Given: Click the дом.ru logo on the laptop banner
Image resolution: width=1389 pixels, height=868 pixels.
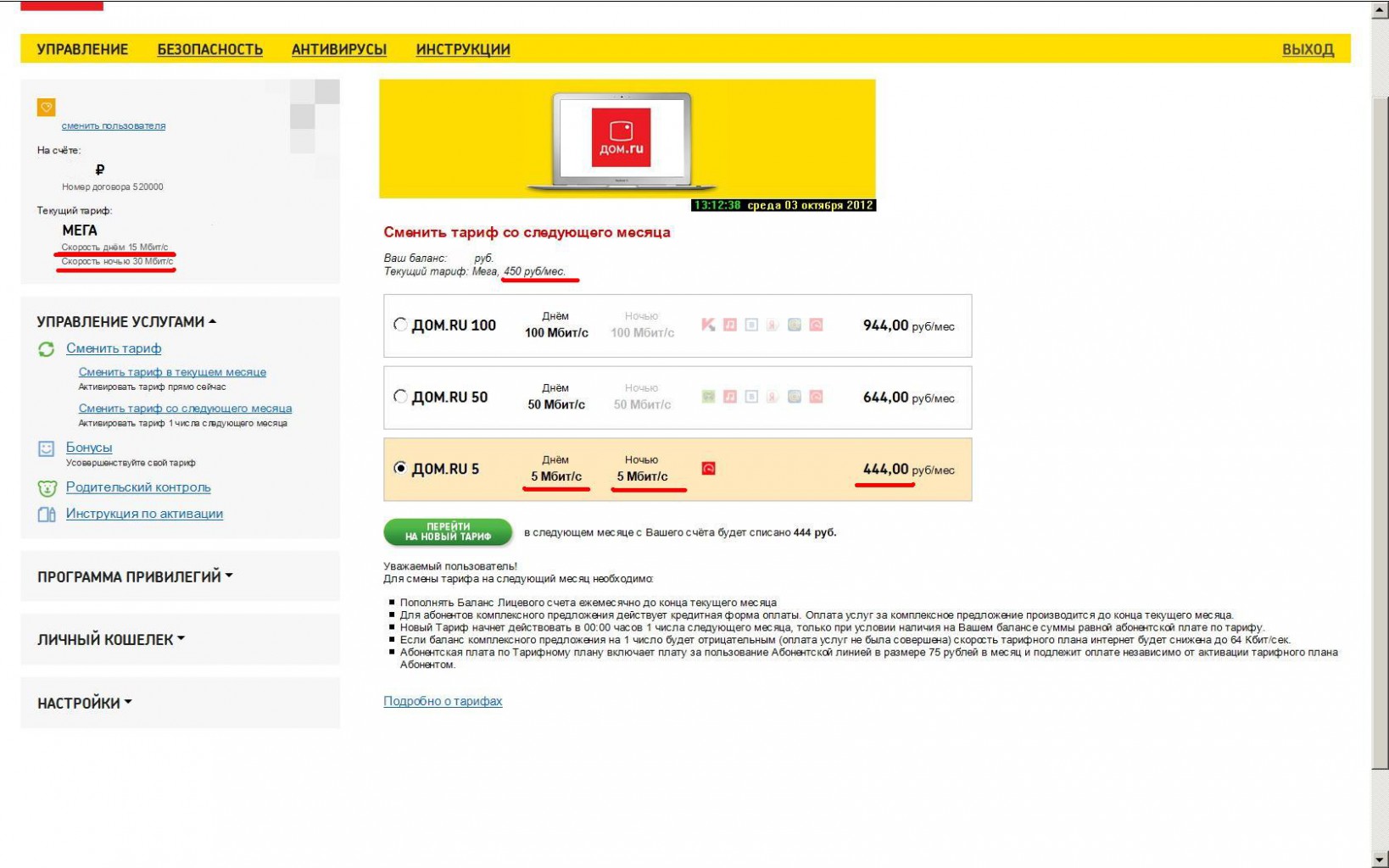Looking at the screenshot, I should coord(621,137).
